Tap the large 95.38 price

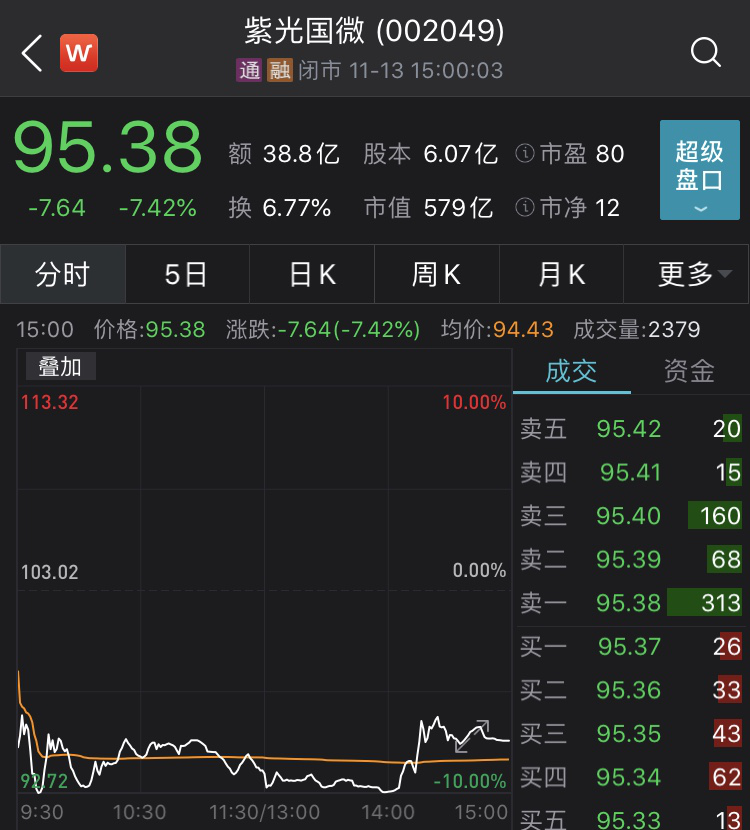108,148
